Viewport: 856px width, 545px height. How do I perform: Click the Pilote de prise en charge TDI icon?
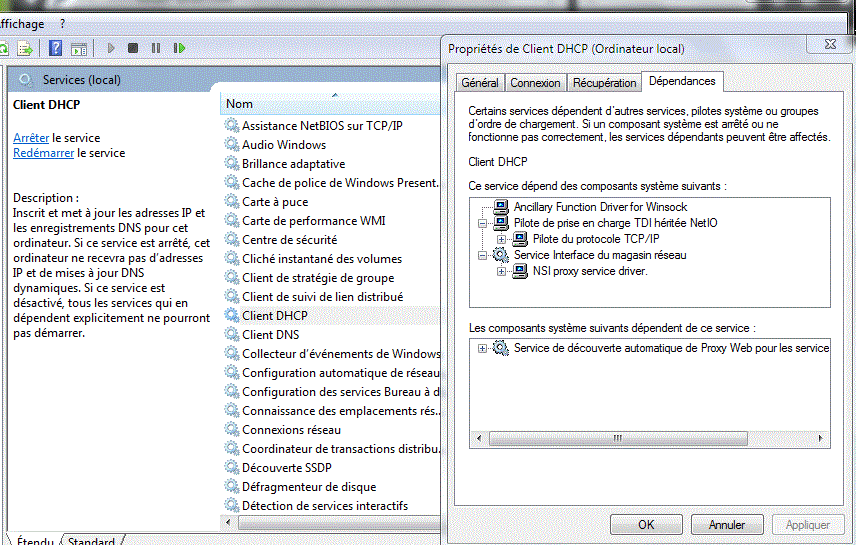coord(501,223)
